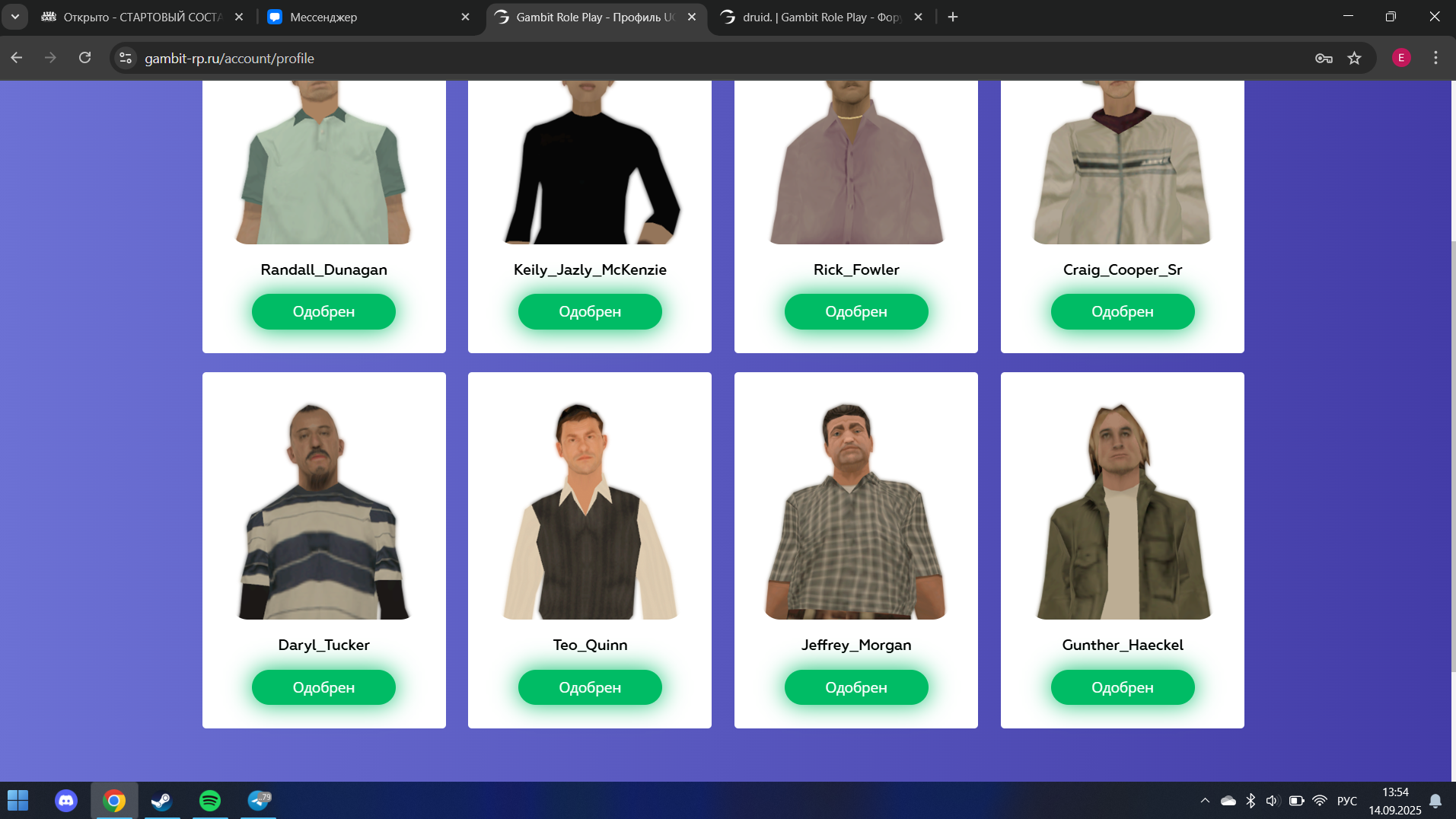
Task: Open the taskbar clock and date
Action: 1395,801
